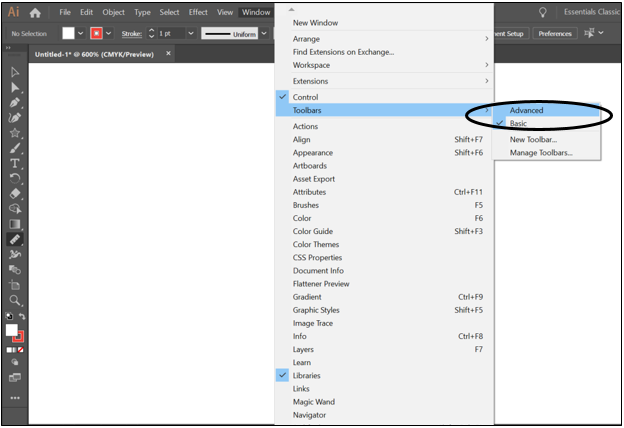Image resolution: width=624 pixels, height=428 pixels.
Task: Select the toolbar fill color box
Action: (x=12, y=330)
